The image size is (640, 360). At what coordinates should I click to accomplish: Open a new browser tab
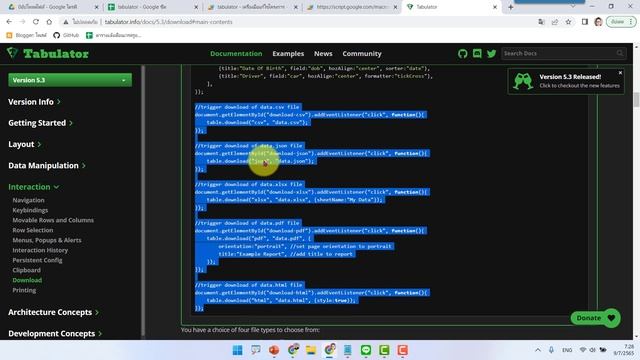point(511,7)
